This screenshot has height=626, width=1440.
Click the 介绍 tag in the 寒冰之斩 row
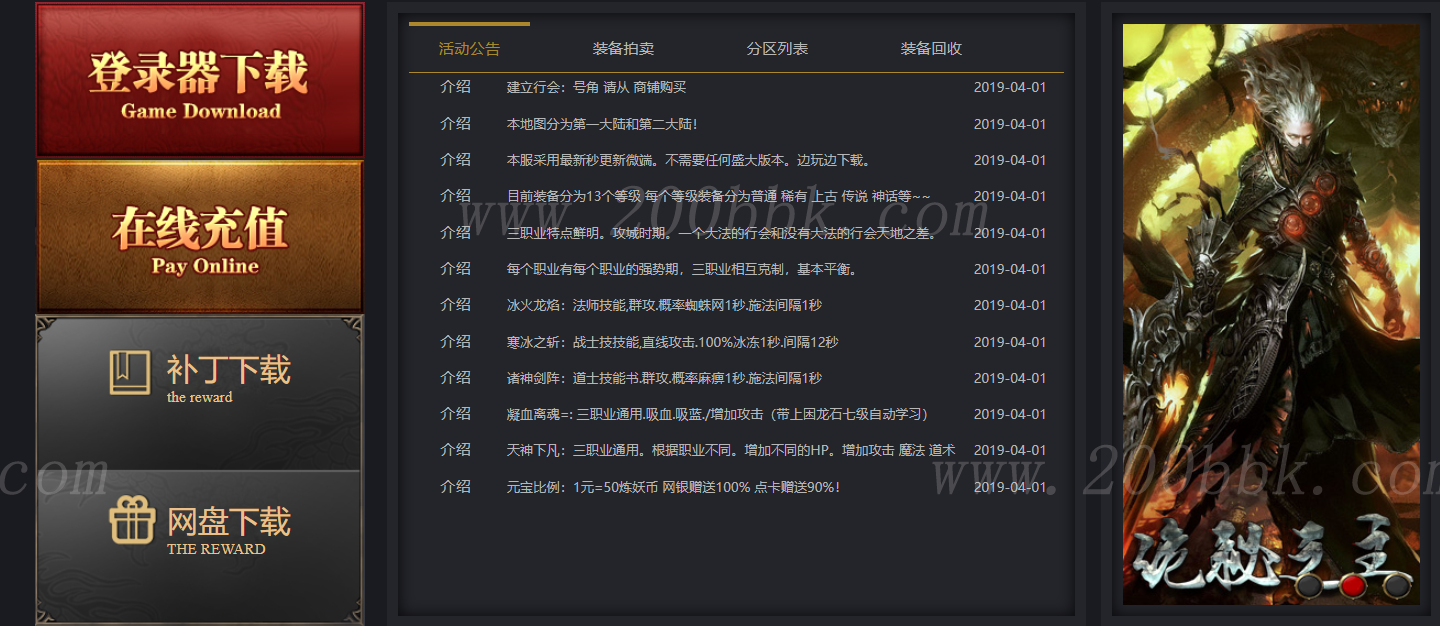click(x=455, y=342)
